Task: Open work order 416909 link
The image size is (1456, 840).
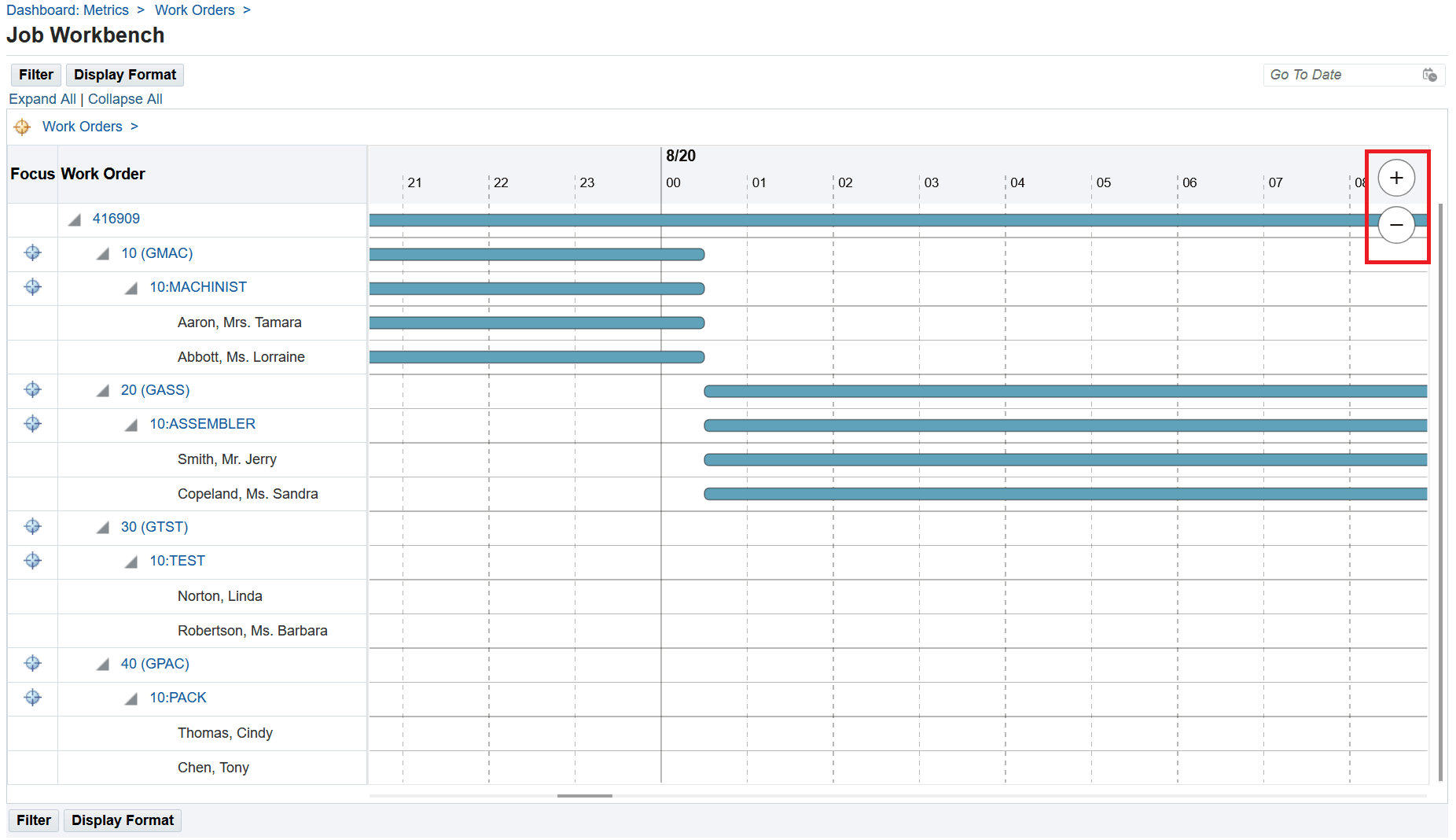Action: pos(116,219)
